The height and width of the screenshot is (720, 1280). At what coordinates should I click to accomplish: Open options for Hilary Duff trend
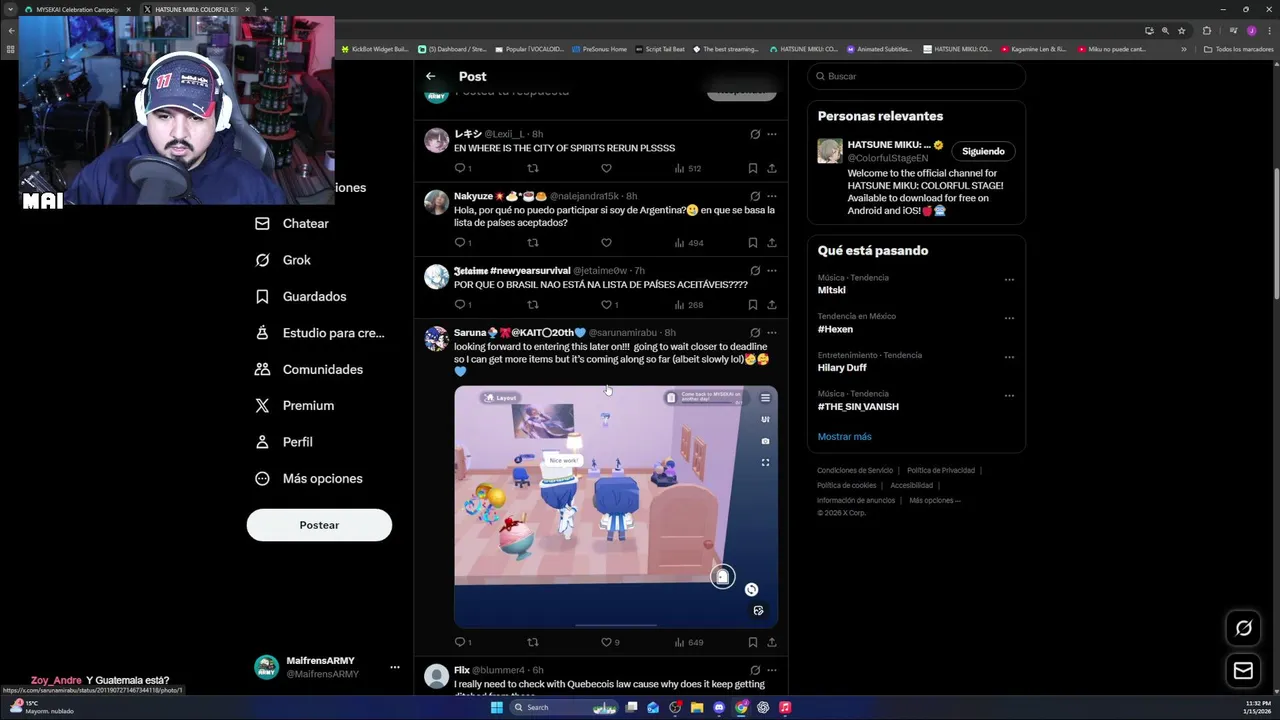pyautogui.click(x=1009, y=357)
